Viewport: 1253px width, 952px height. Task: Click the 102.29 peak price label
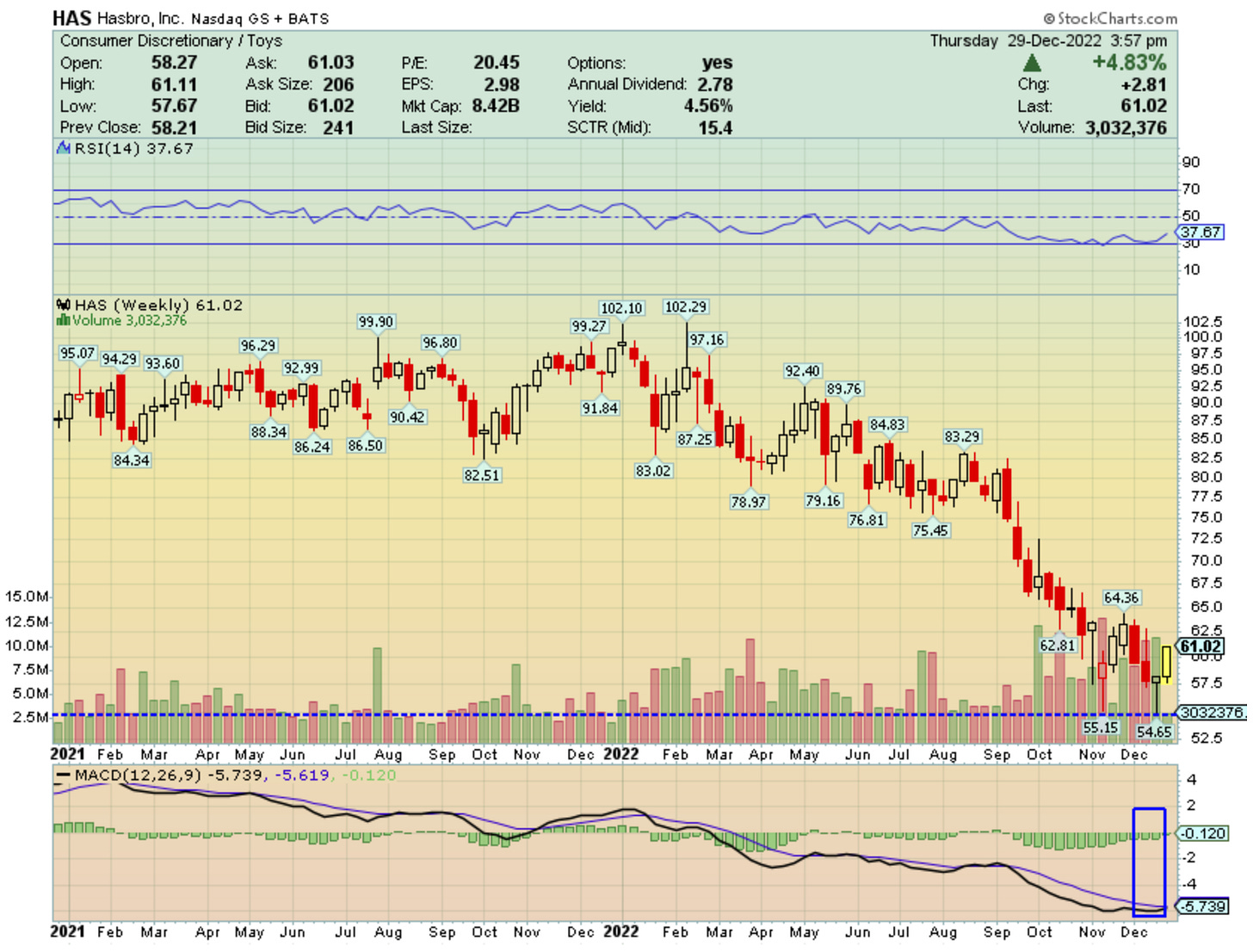click(x=686, y=307)
